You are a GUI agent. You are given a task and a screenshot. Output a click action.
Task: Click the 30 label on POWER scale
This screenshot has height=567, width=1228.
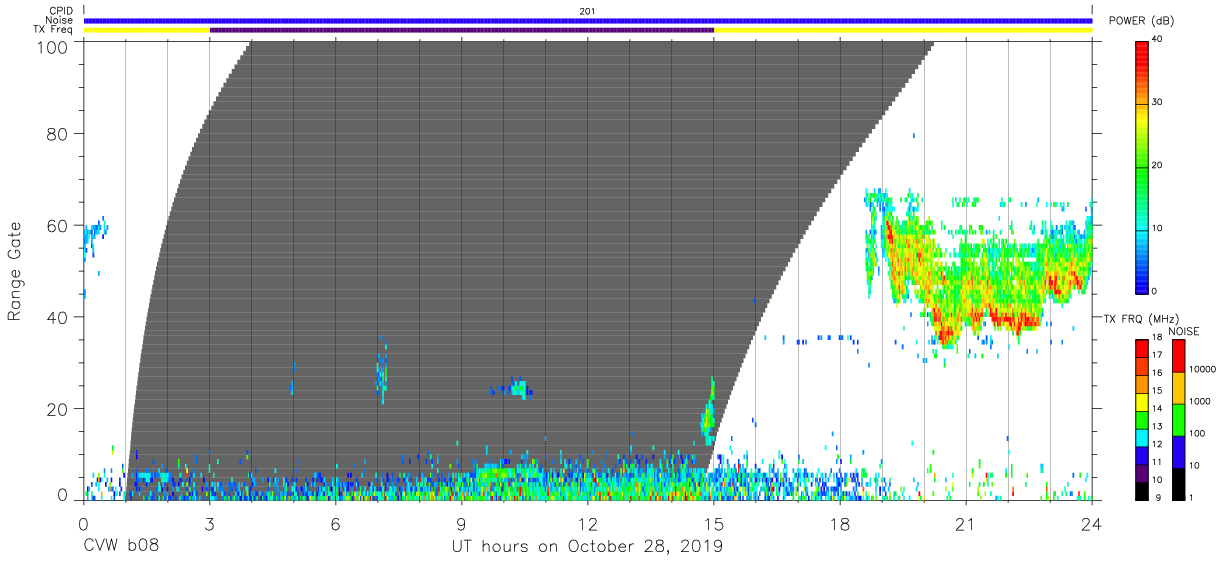point(1157,102)
